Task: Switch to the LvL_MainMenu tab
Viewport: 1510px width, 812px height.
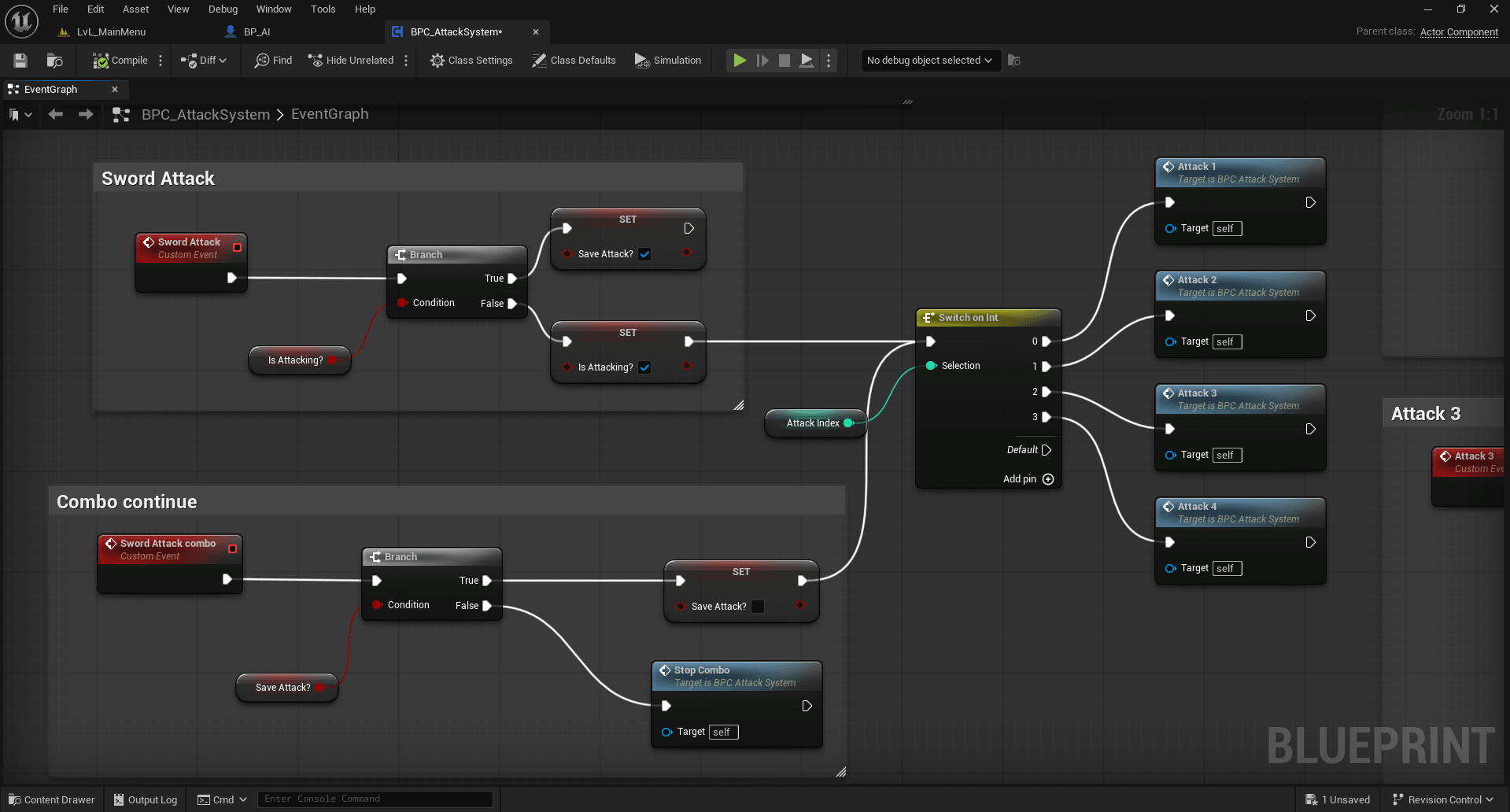Action: 111,32
